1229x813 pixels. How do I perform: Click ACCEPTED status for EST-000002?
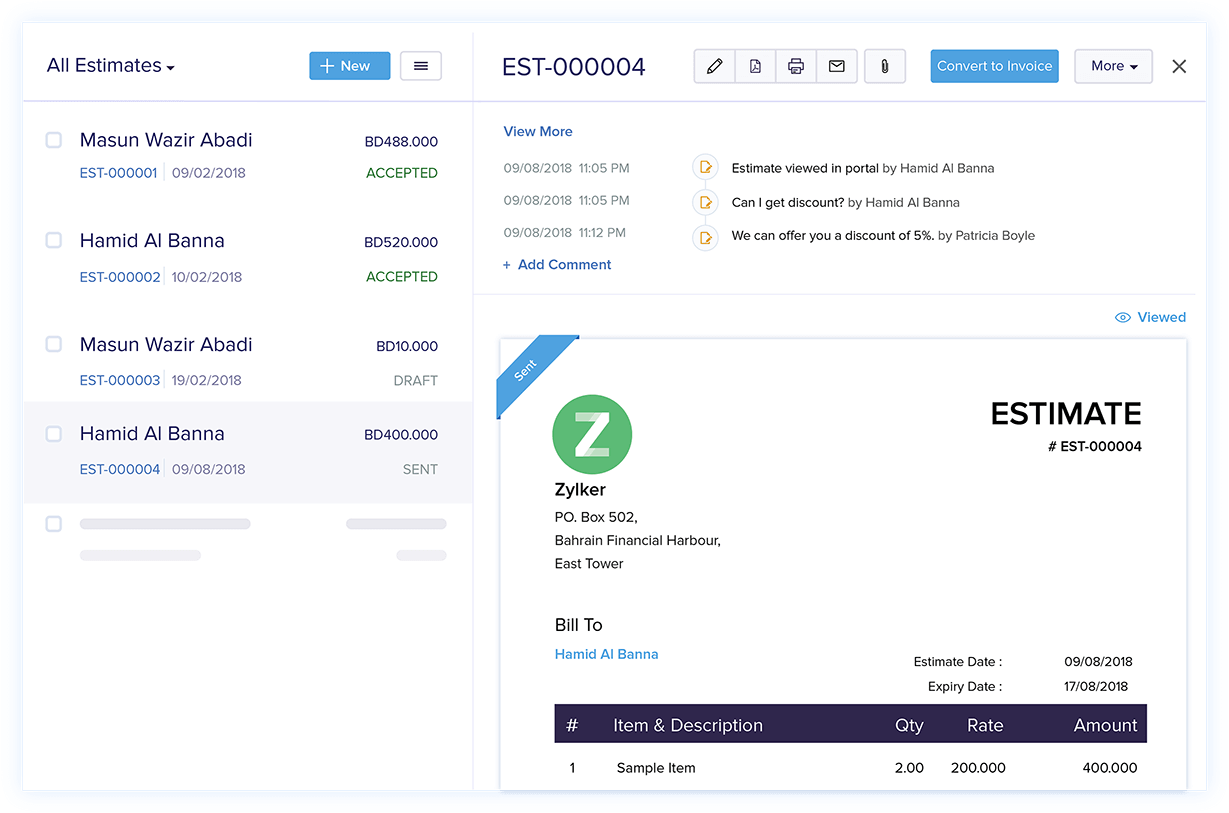pos(402,277)
